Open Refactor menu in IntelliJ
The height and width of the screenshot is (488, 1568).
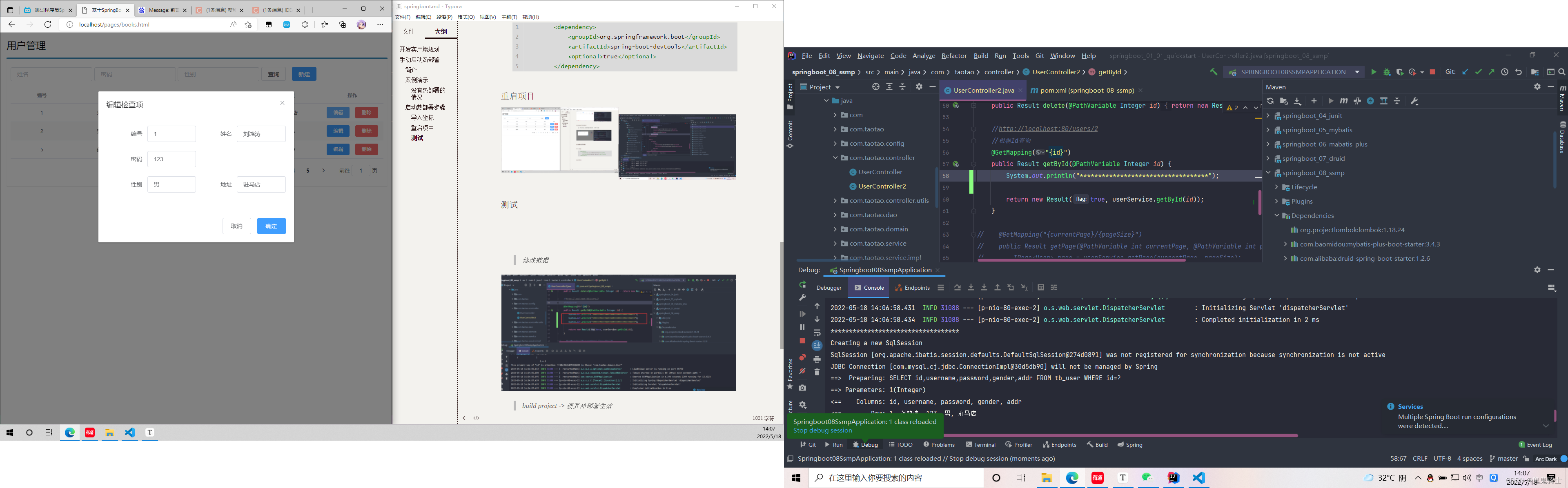[954, 56]
